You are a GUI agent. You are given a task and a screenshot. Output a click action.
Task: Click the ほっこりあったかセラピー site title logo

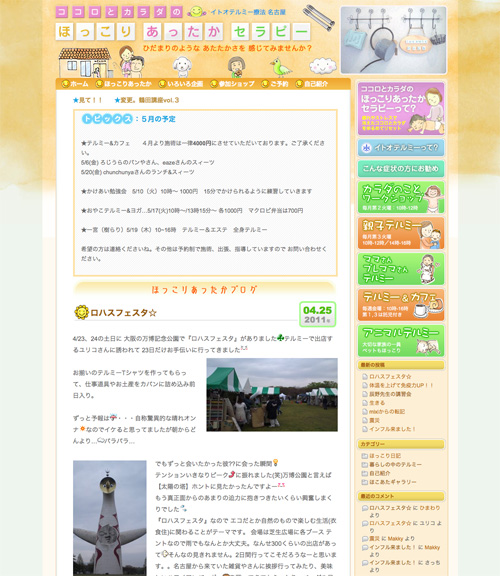[183, 32]
